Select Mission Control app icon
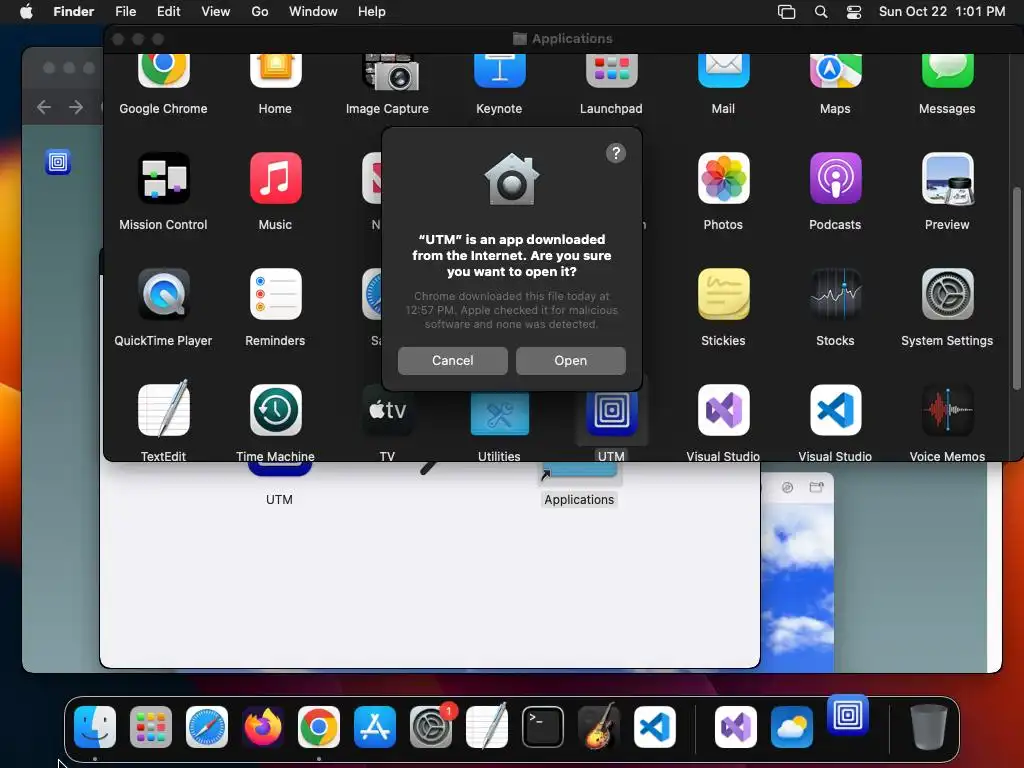The image size is (1024, 768). [163, 178]
